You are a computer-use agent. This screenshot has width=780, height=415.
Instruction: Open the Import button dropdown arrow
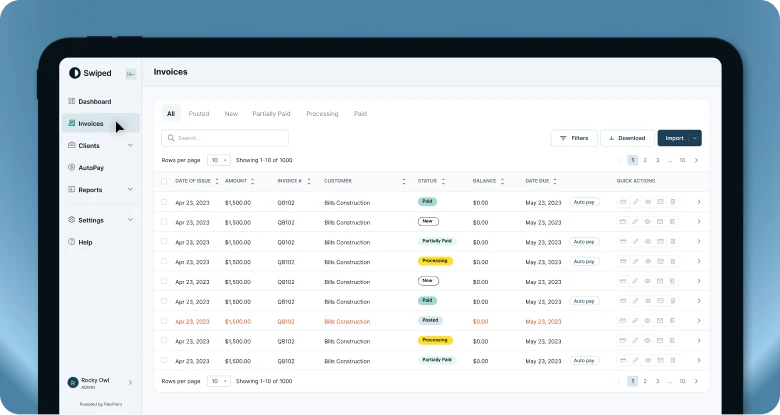point(695,138)
